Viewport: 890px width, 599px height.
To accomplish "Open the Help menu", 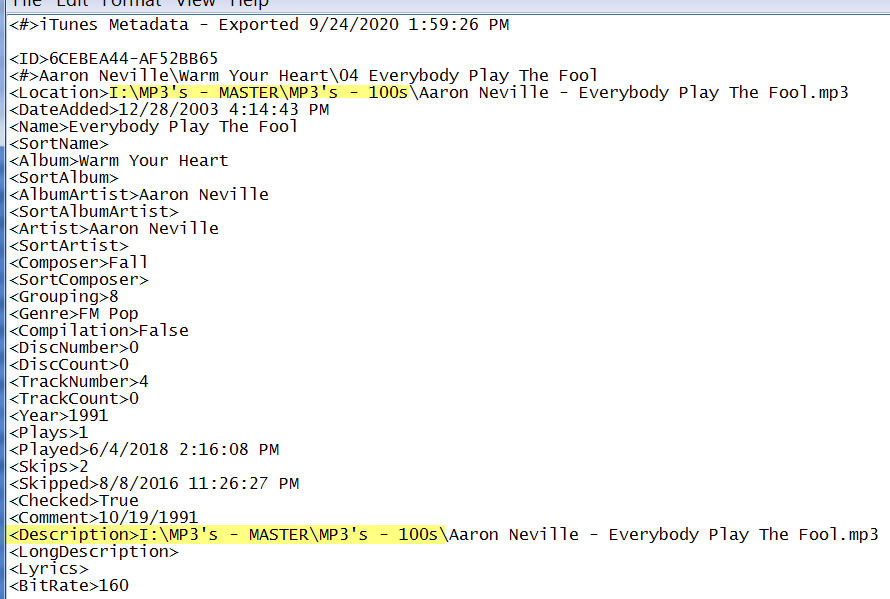I will pos(248,3).
